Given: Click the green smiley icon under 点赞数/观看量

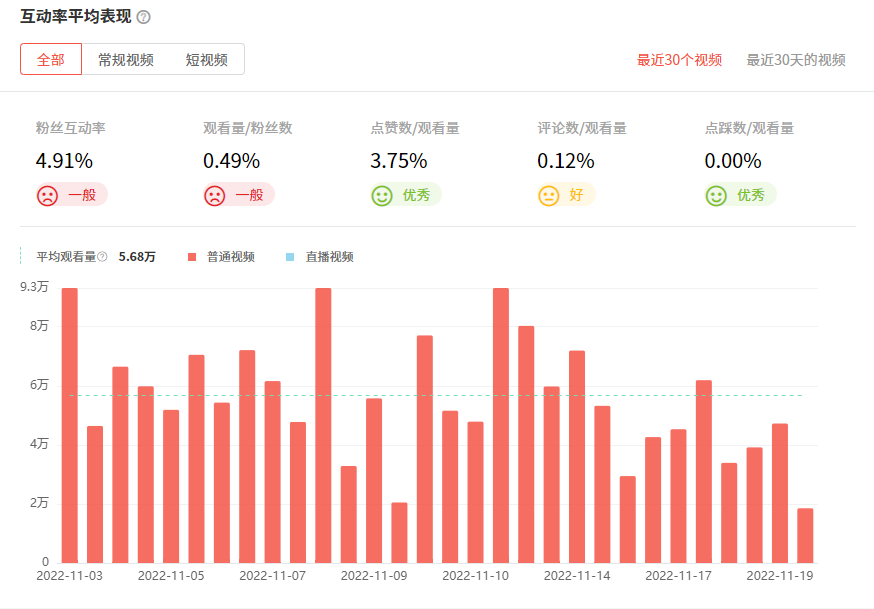Looking at the screenshot, I should pyautogui.click(x=380, y=194).
